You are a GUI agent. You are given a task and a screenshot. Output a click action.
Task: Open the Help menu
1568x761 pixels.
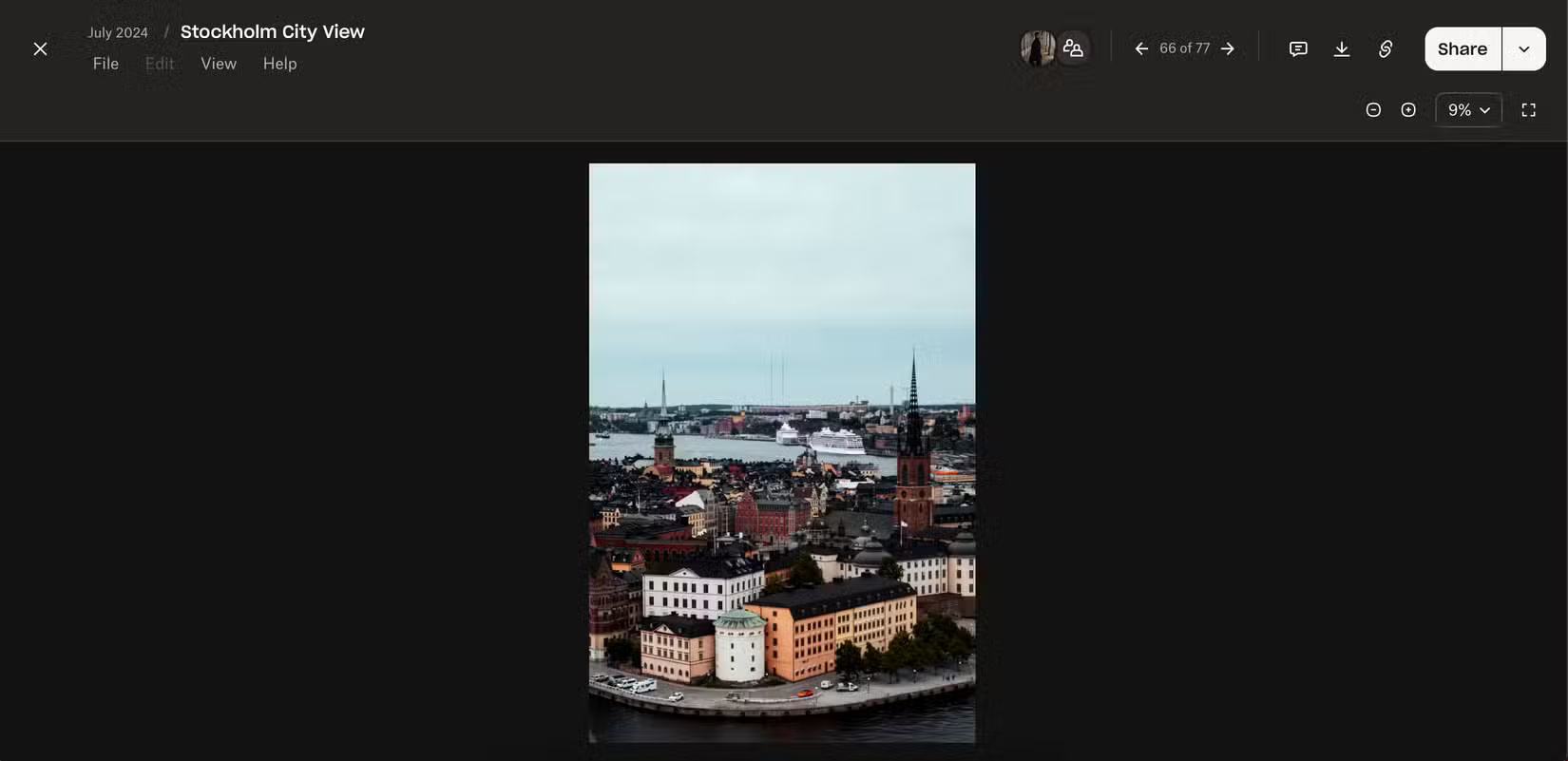279,64
